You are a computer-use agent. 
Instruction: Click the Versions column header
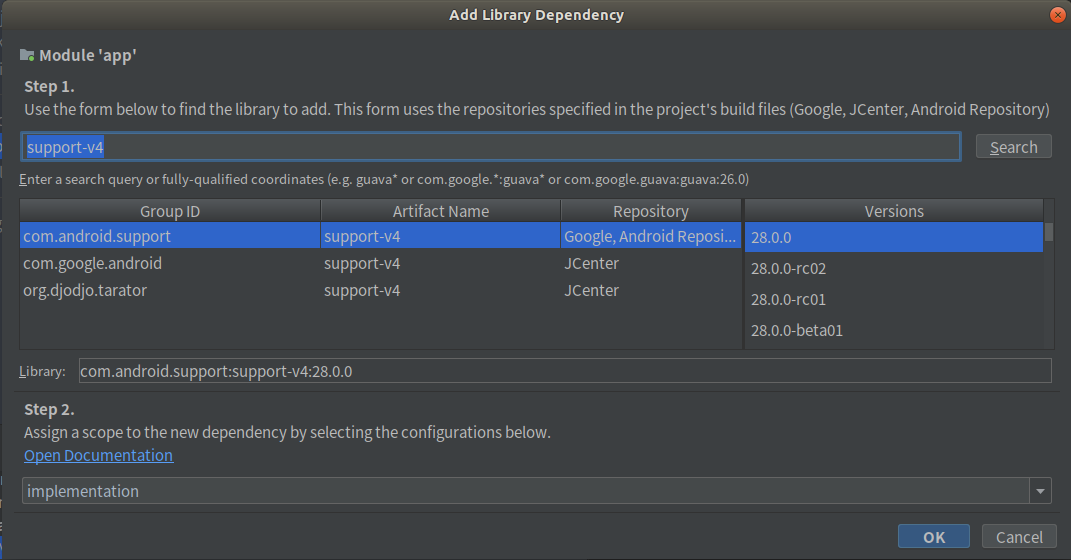(x=894, y=211)
